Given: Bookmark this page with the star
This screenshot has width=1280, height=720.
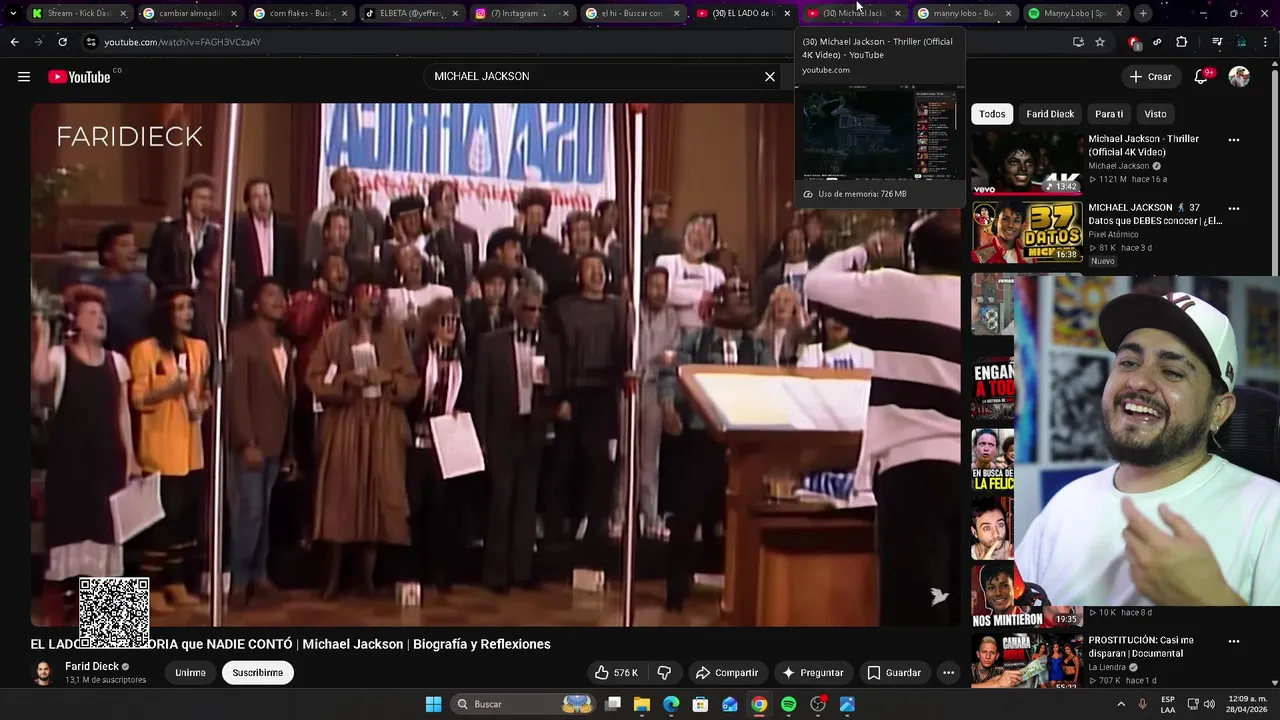Looking at the screenshot, I should [x=1100, y=42].
